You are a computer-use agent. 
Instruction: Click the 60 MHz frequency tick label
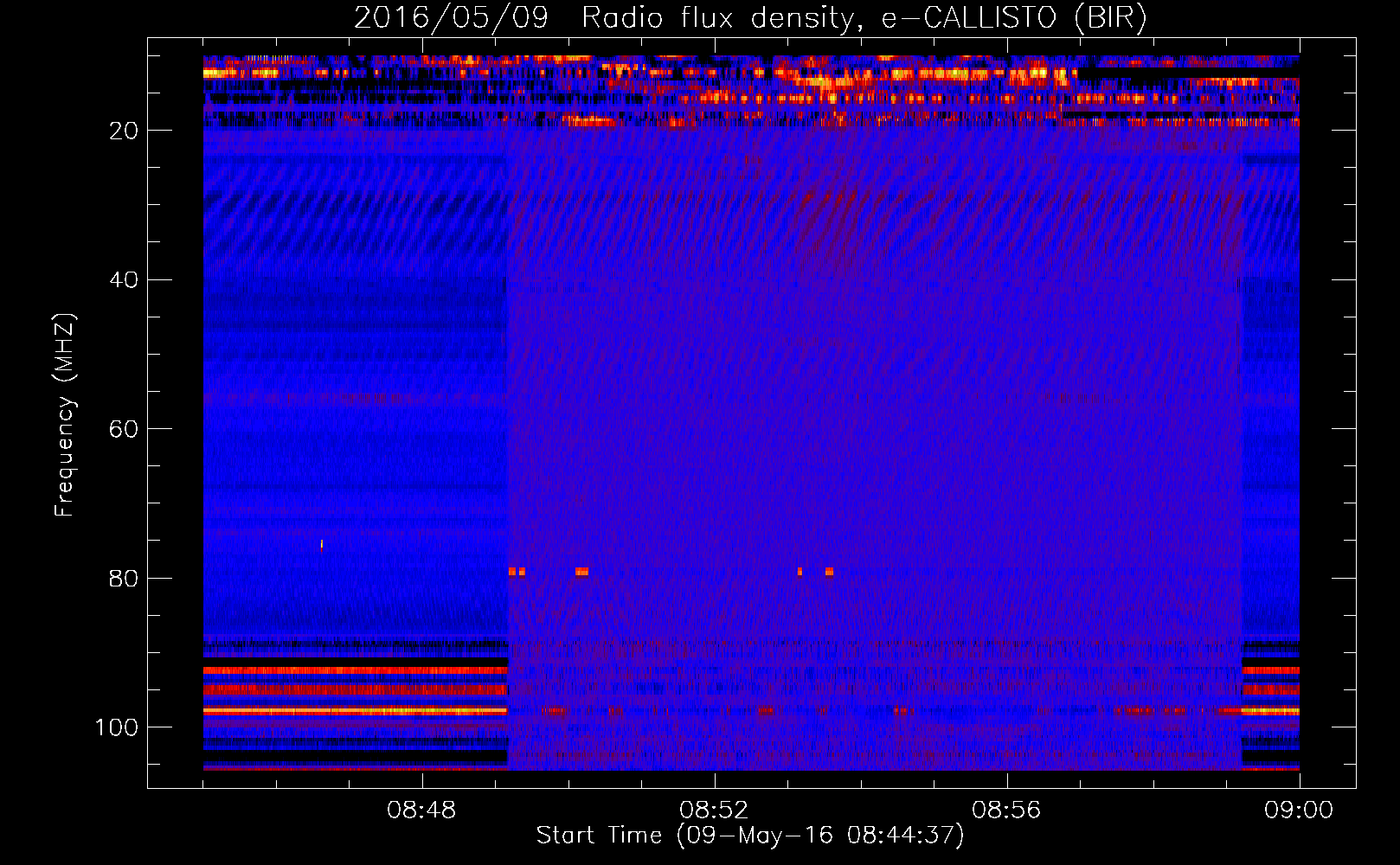(125, 429)
